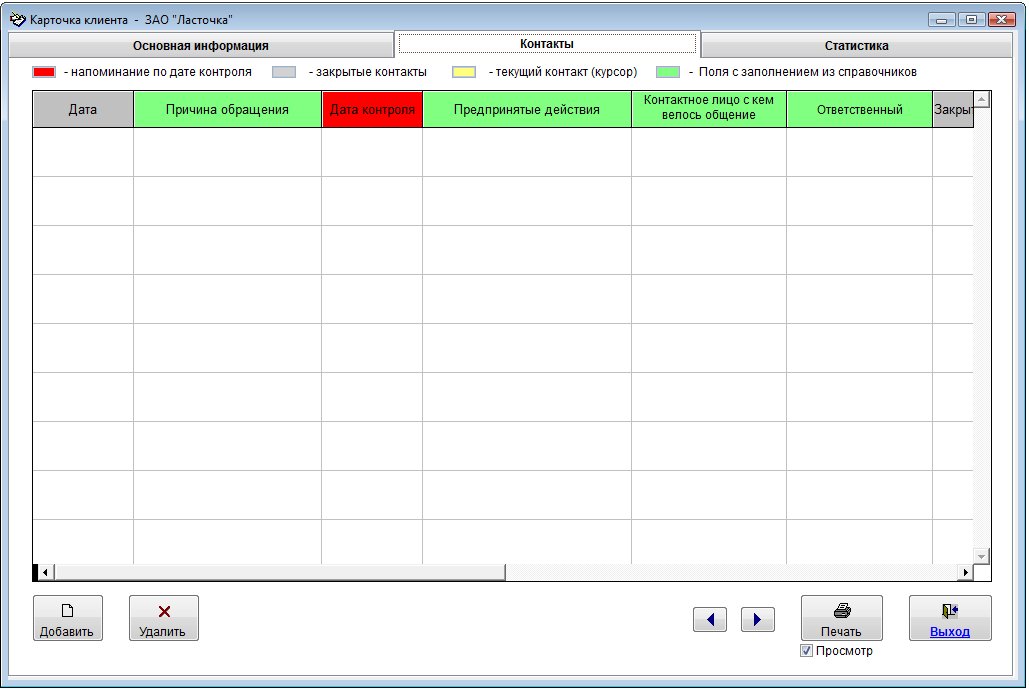The height and width of the screenshot is (690, 1029).
Task: Click the Удалить button
Action: (x=163, y=618)
